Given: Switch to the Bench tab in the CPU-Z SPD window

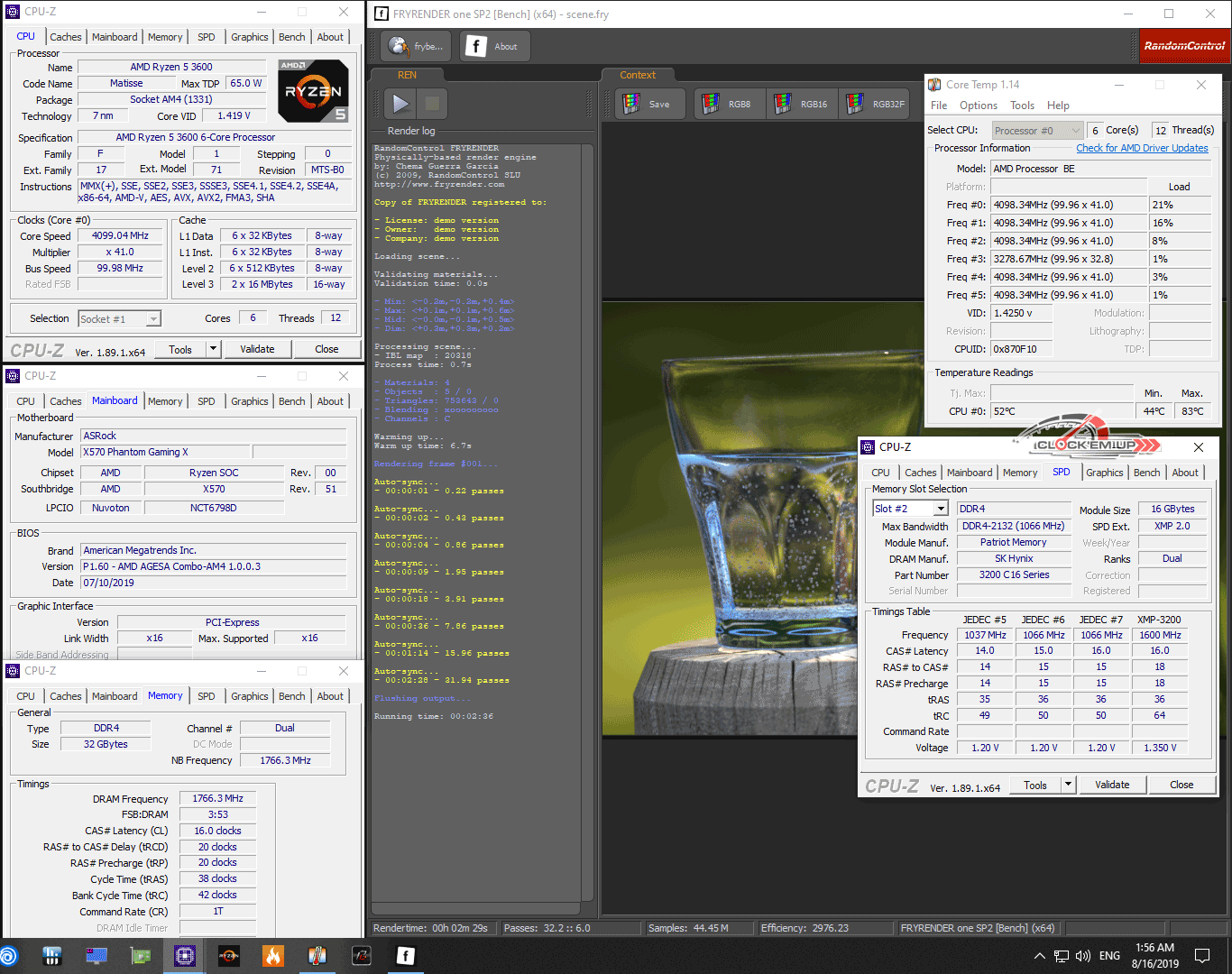Looking at the screenshot, I should (1146, 473).
